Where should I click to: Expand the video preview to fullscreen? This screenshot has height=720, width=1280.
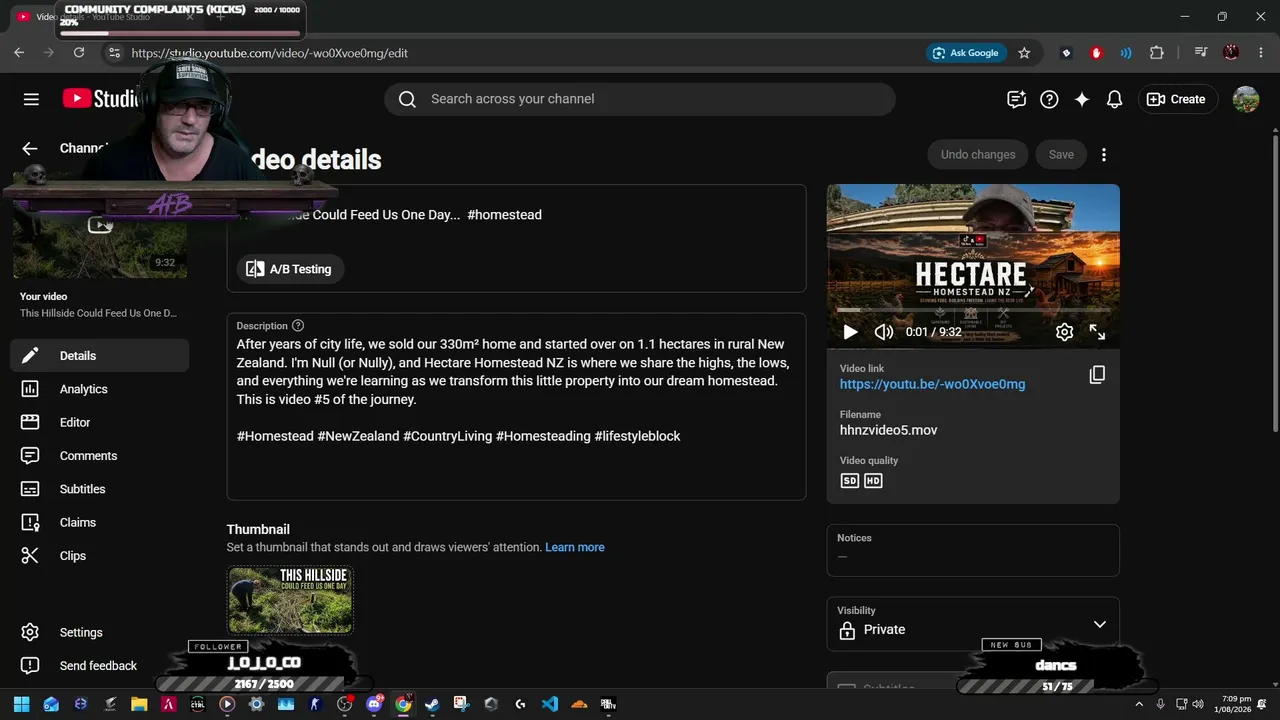(x=1097, y=332)
